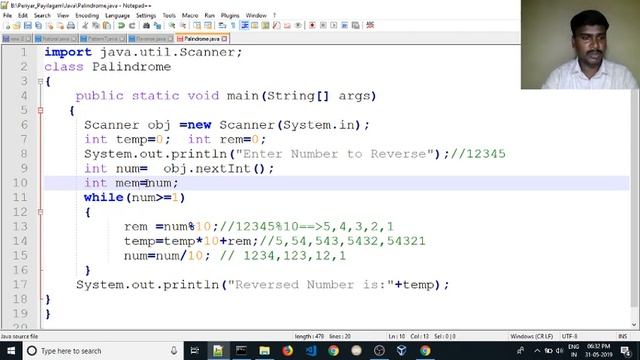Screen dimensions: 640x360
Task: Click the scroll down arrow of editor
Action: (634, 325)
